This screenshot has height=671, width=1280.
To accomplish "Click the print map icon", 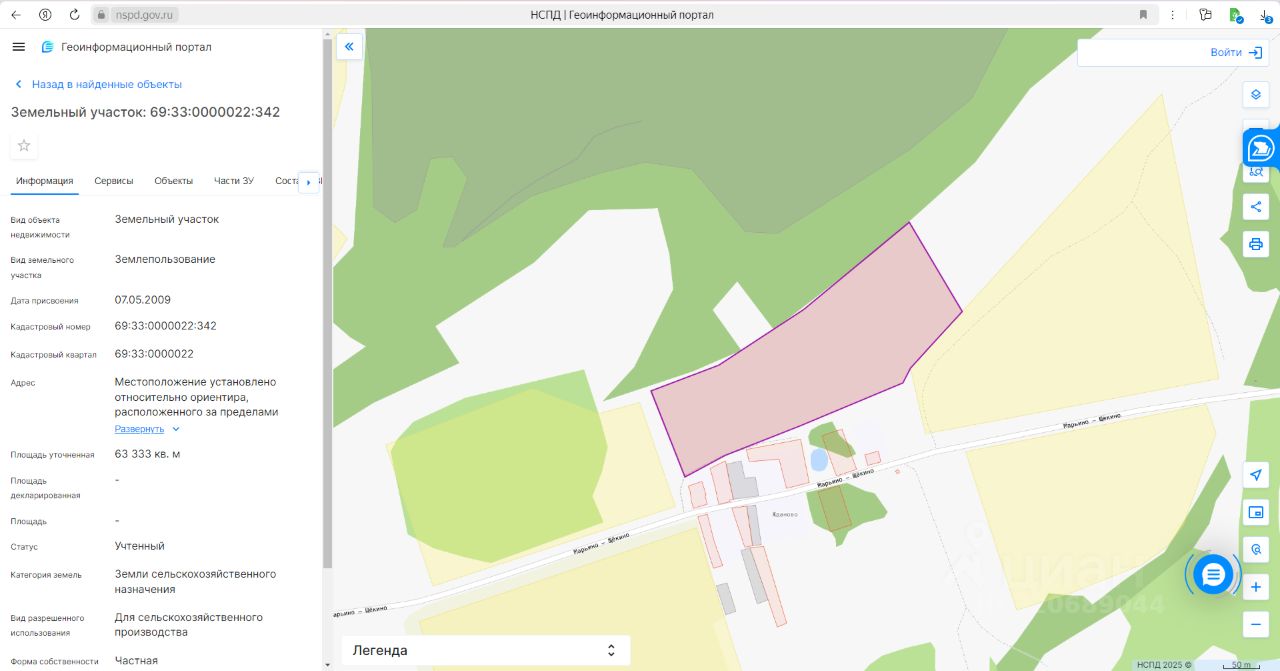I will click(1256, 244).
